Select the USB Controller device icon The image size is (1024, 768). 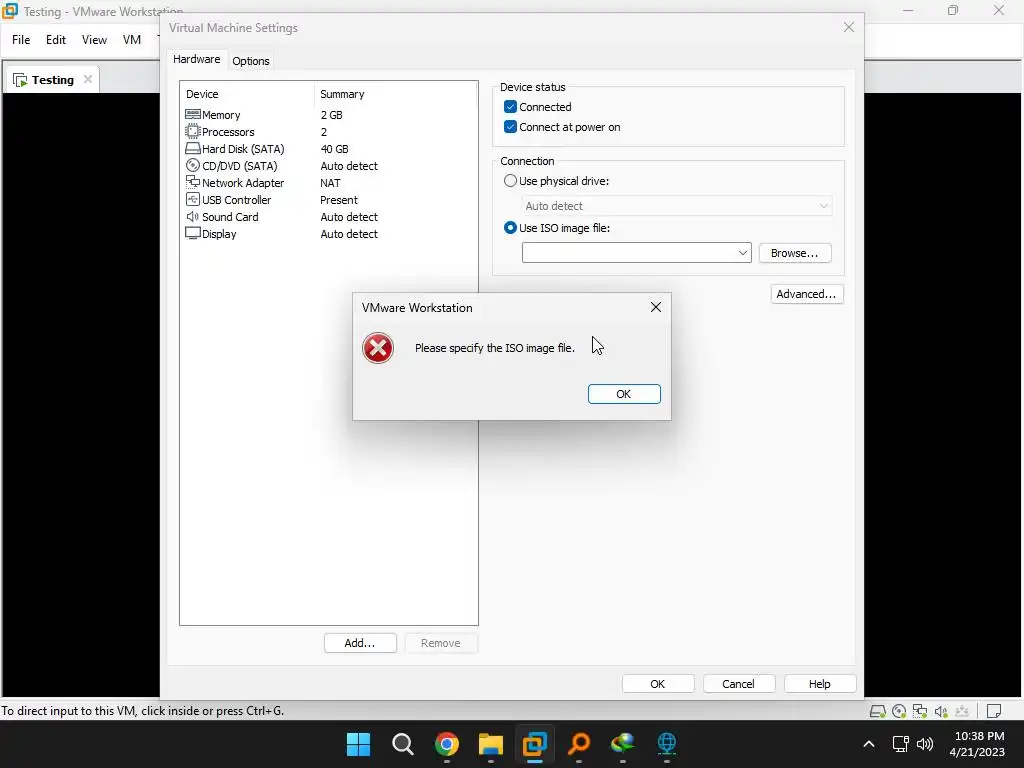click(193, 199)
